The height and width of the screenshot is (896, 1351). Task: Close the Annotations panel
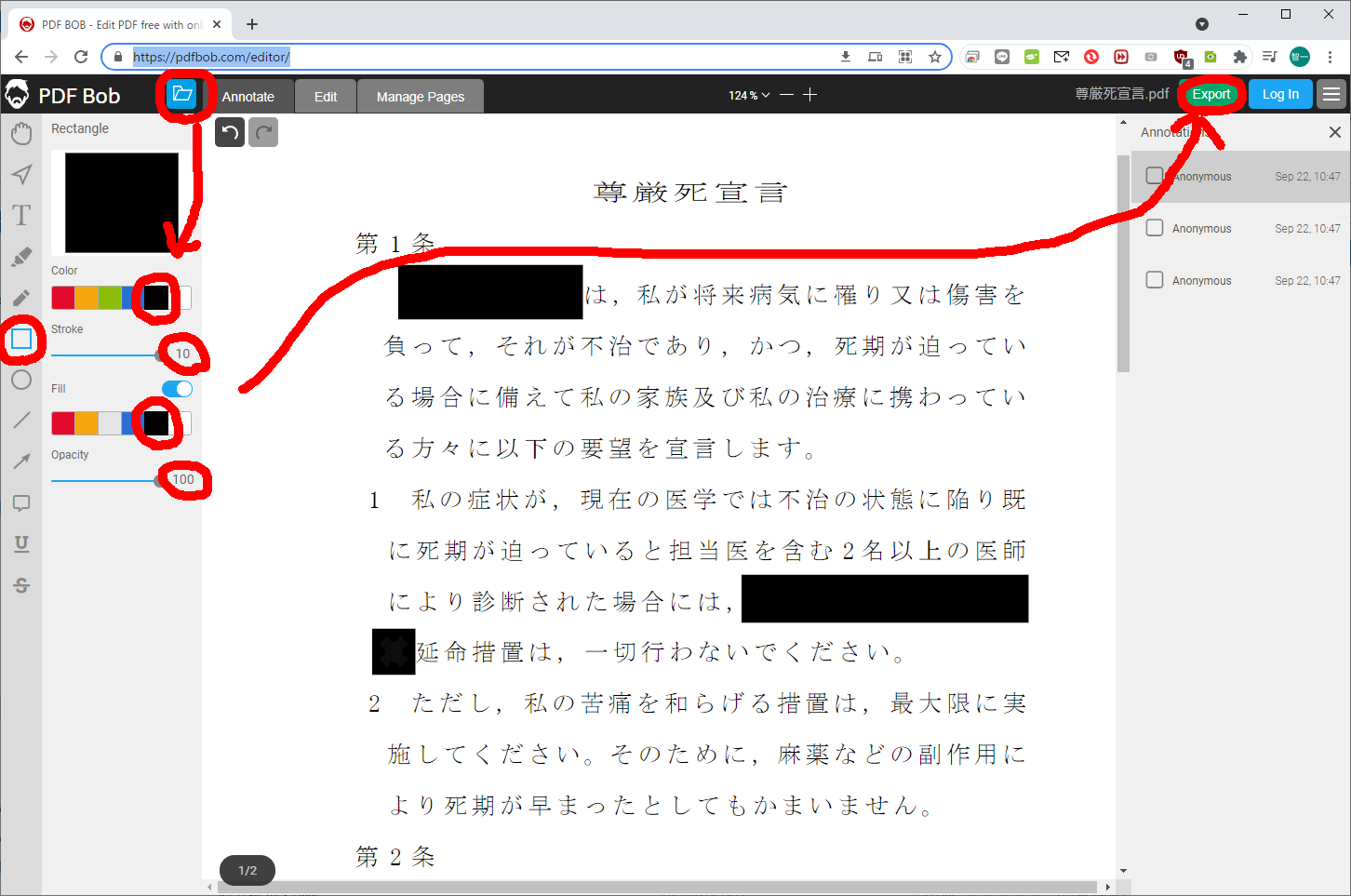click(x=1334, y=132)
